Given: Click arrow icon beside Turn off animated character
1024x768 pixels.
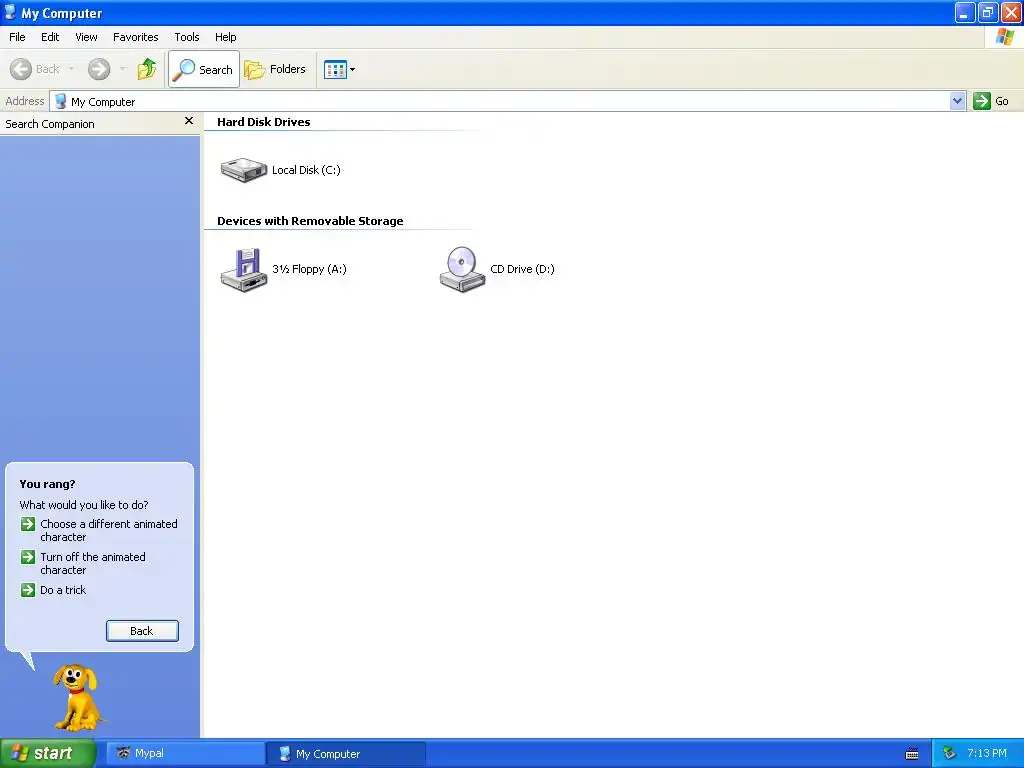Looking at the screenshot, I should 27,557.
